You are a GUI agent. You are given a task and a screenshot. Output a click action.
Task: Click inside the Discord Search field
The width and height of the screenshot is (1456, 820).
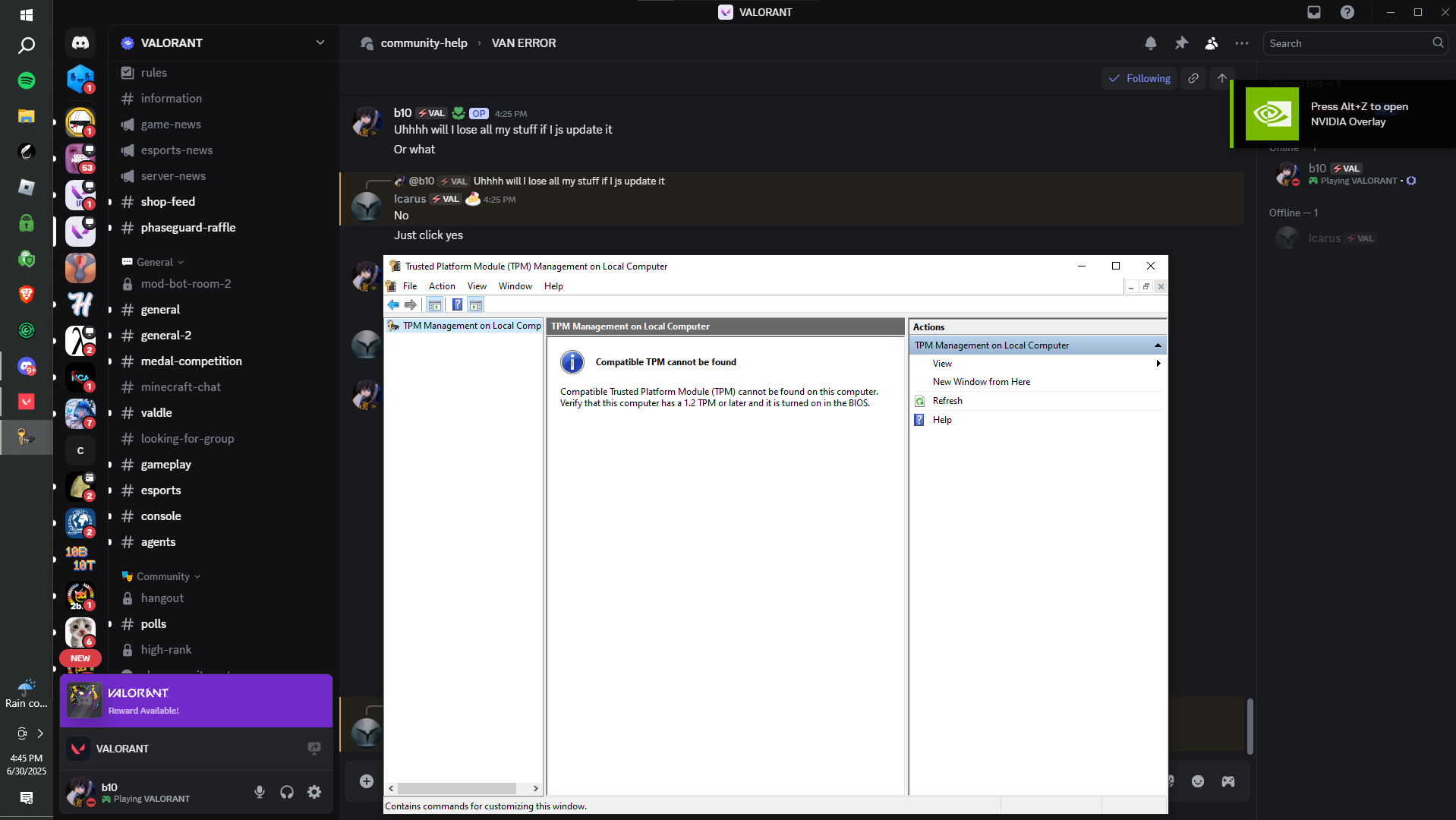tap(1354, 43)
